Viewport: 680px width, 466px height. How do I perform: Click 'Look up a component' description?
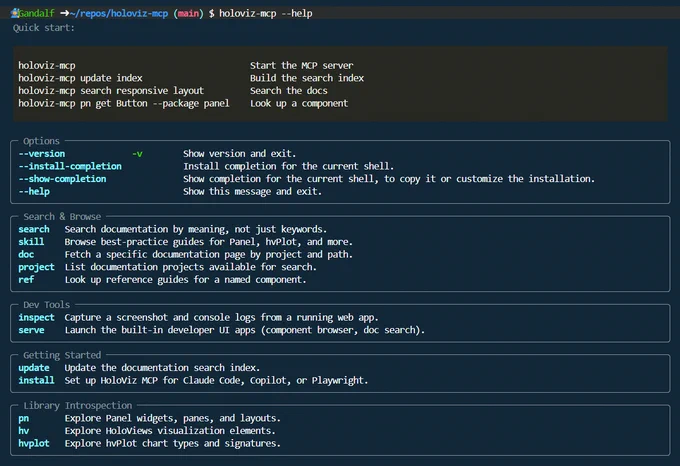point(299,103)
